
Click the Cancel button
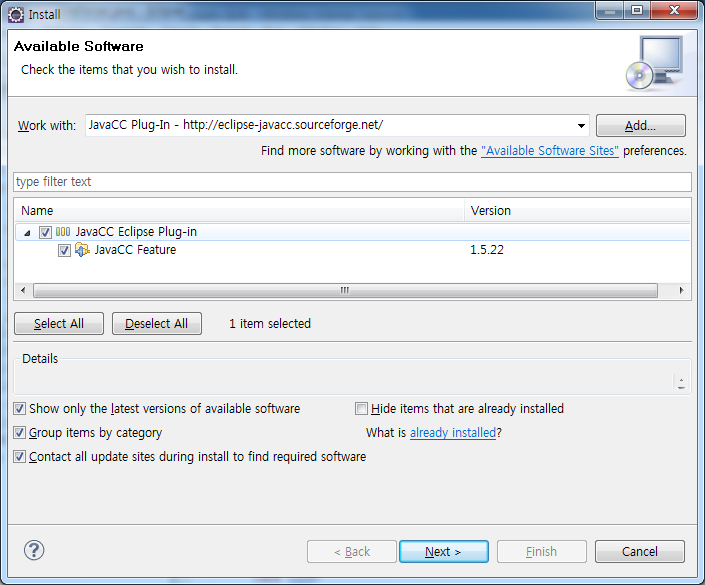[640, 552]
